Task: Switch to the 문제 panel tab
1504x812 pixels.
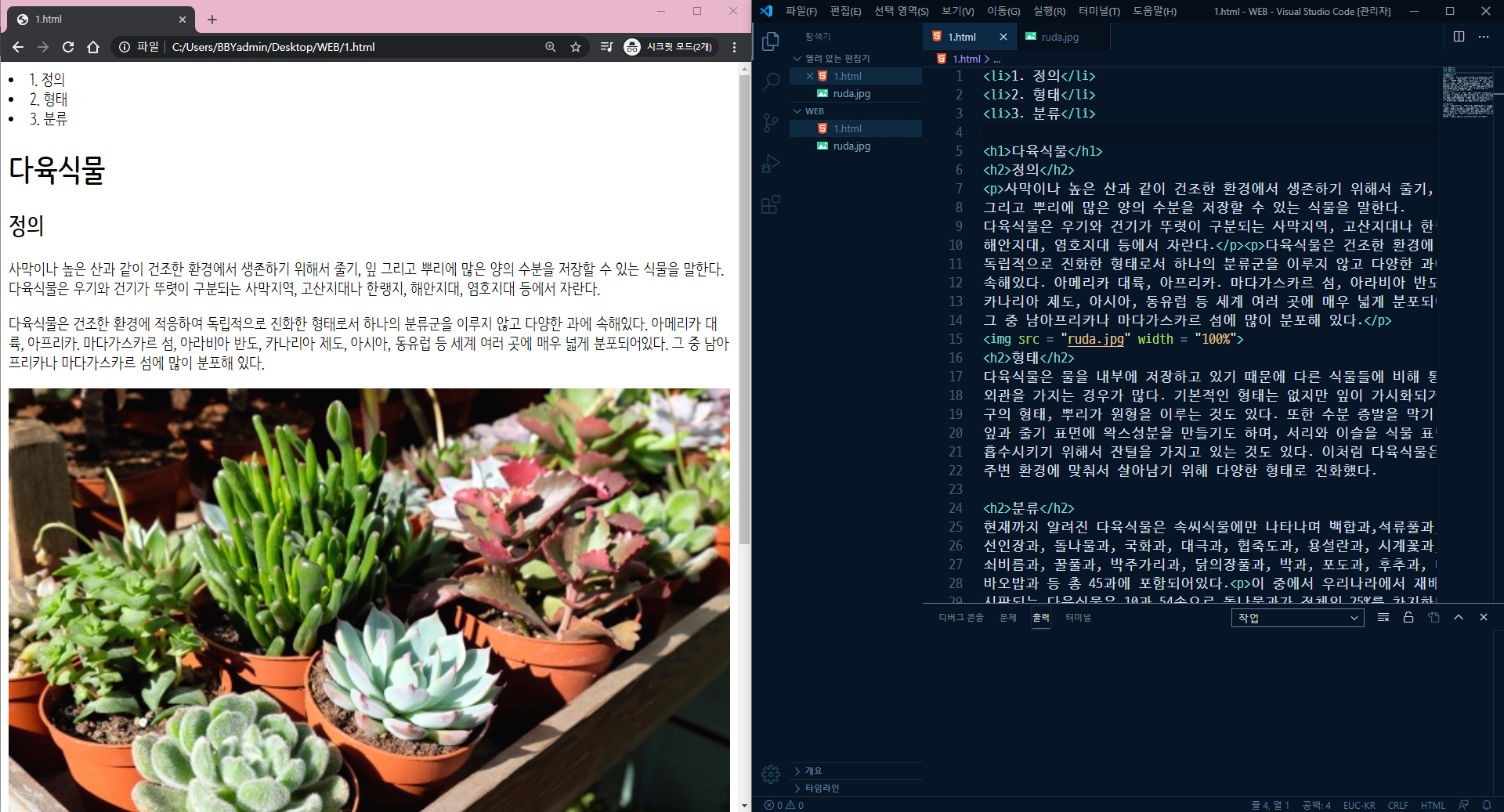Action: pyautogui.click(x=1008, y=618)
